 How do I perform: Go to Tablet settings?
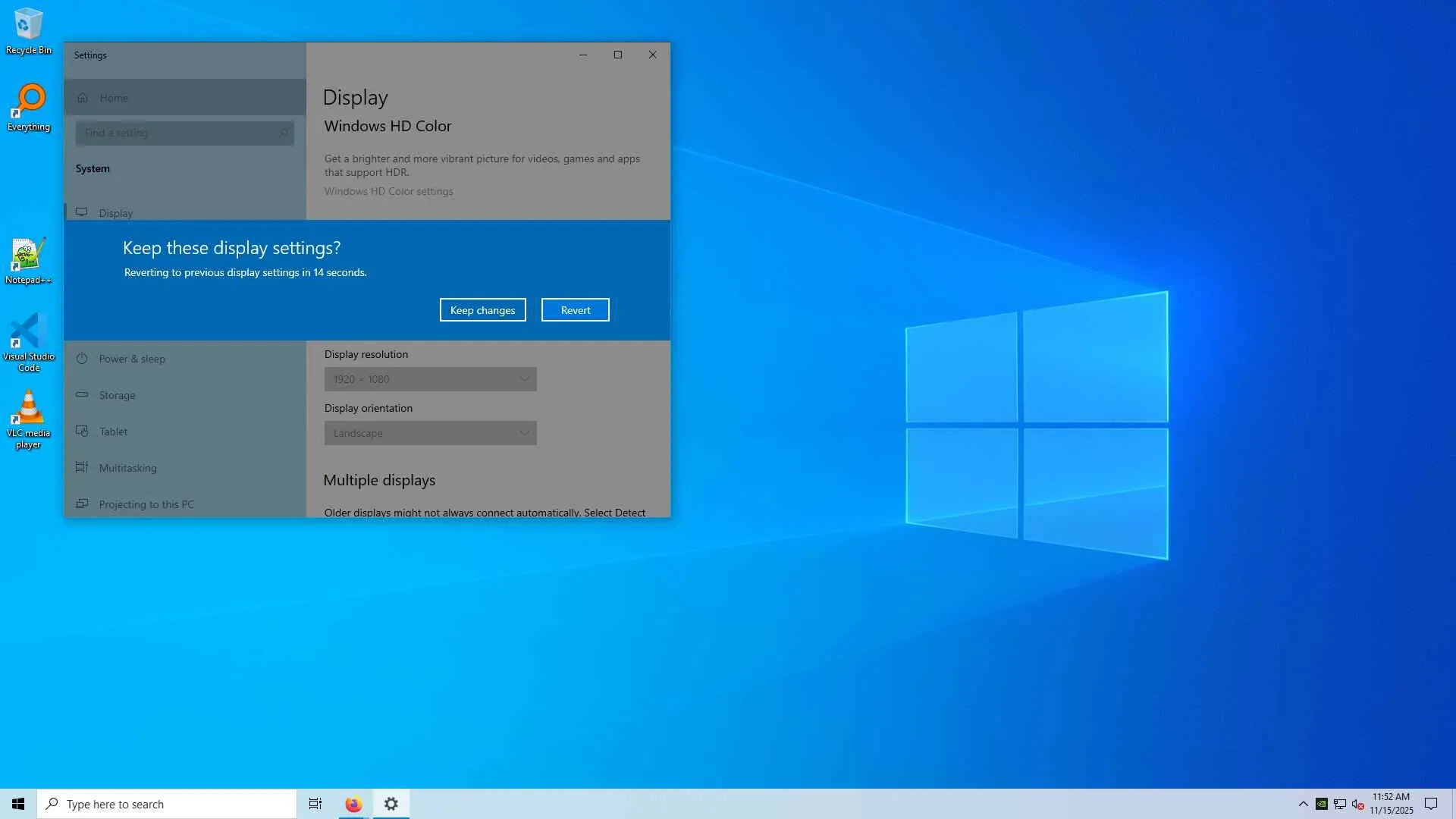(x=113, y=431)
